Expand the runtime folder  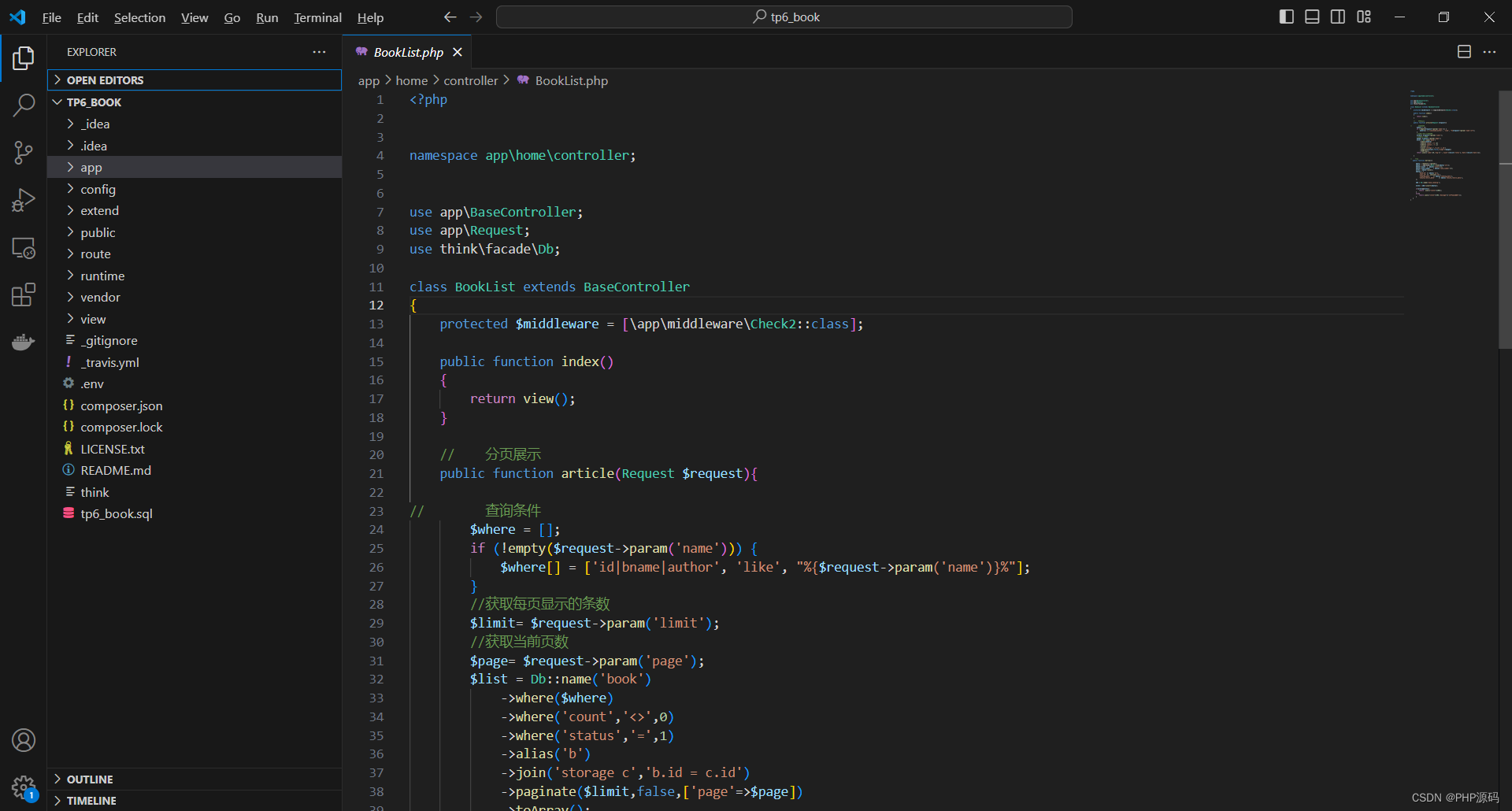pyautogui.click(x=195, y=276)
